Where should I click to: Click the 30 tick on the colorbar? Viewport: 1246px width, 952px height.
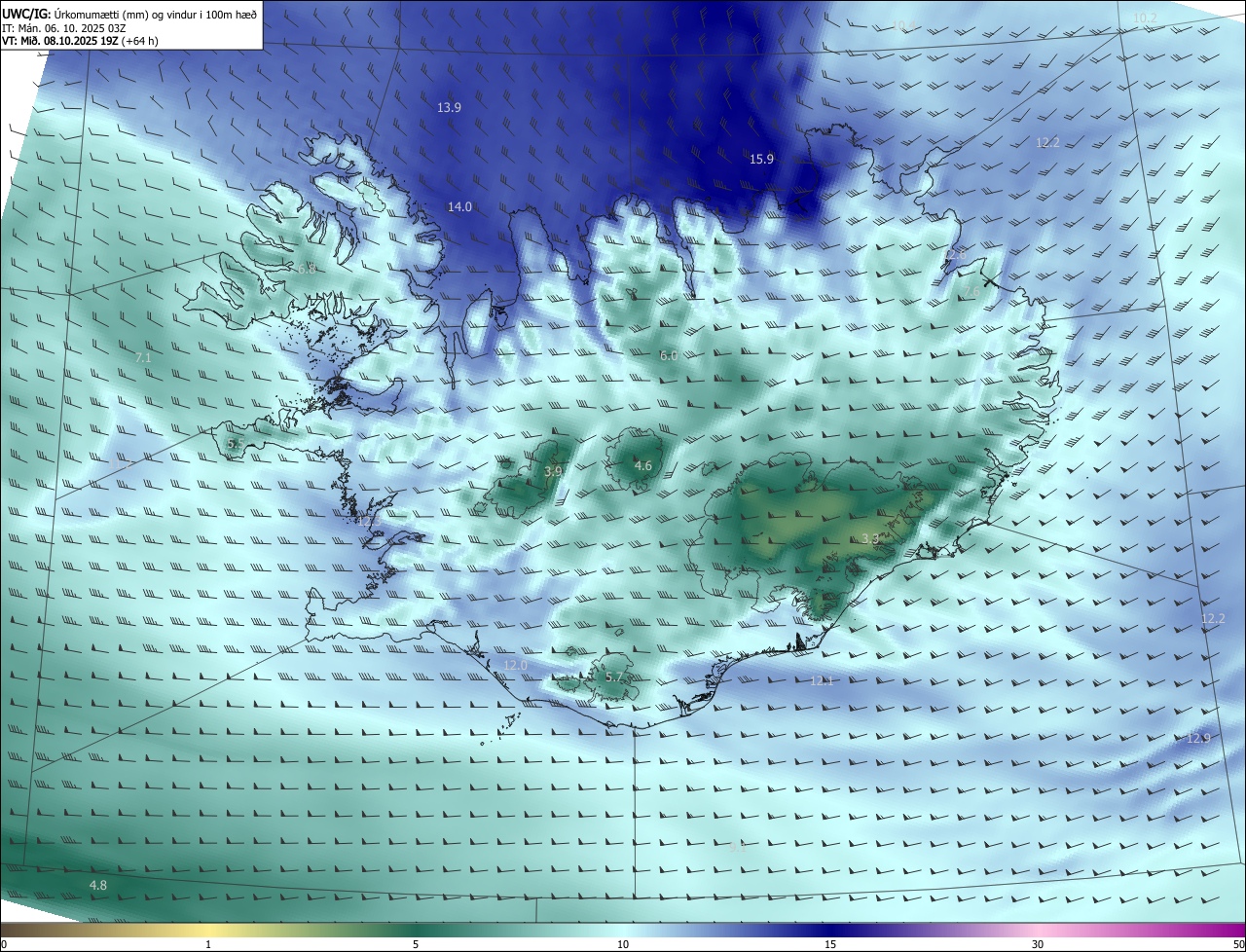pos(1038,944)
